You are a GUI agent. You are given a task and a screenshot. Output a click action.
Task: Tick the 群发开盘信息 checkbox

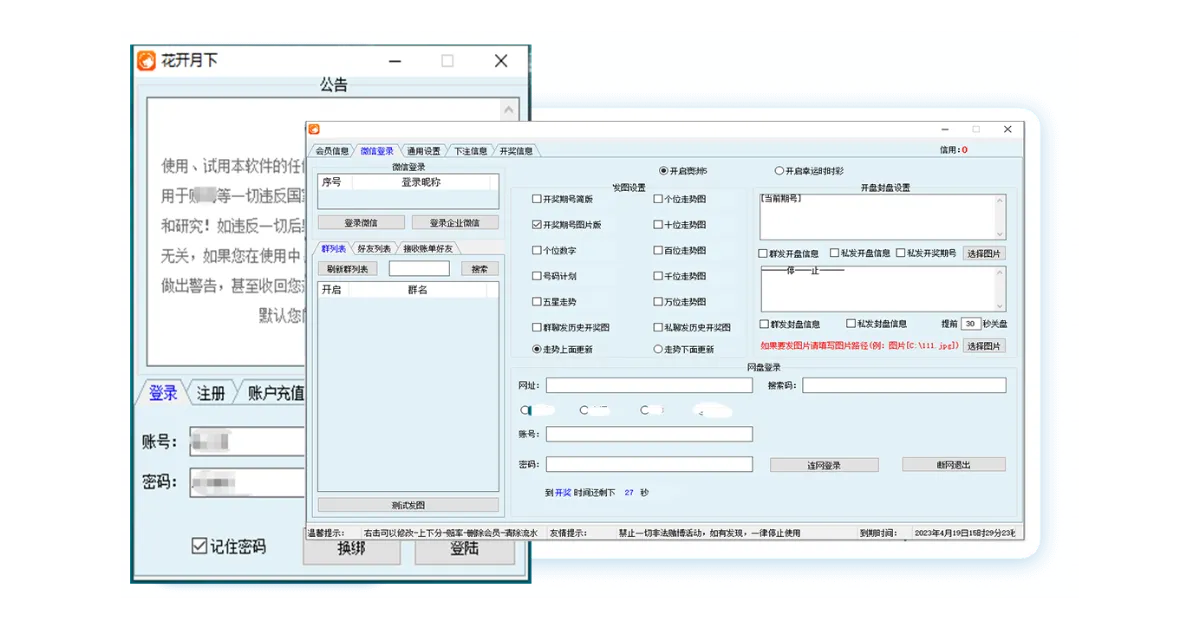pyautogui.click(x=765, y=254)
